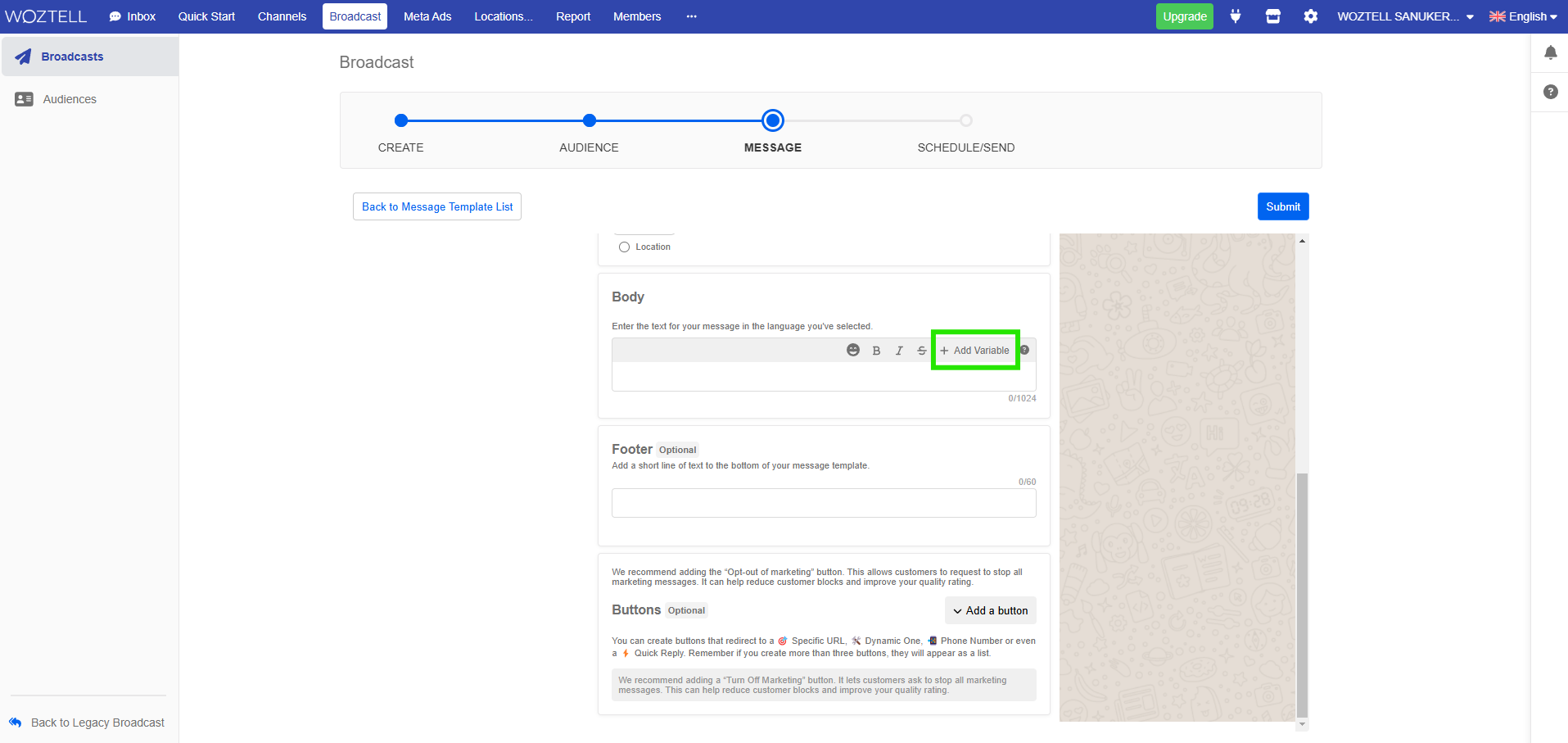Open body text formatting help tooltip
The image size is (1568, 743).
pos(1024,350)
